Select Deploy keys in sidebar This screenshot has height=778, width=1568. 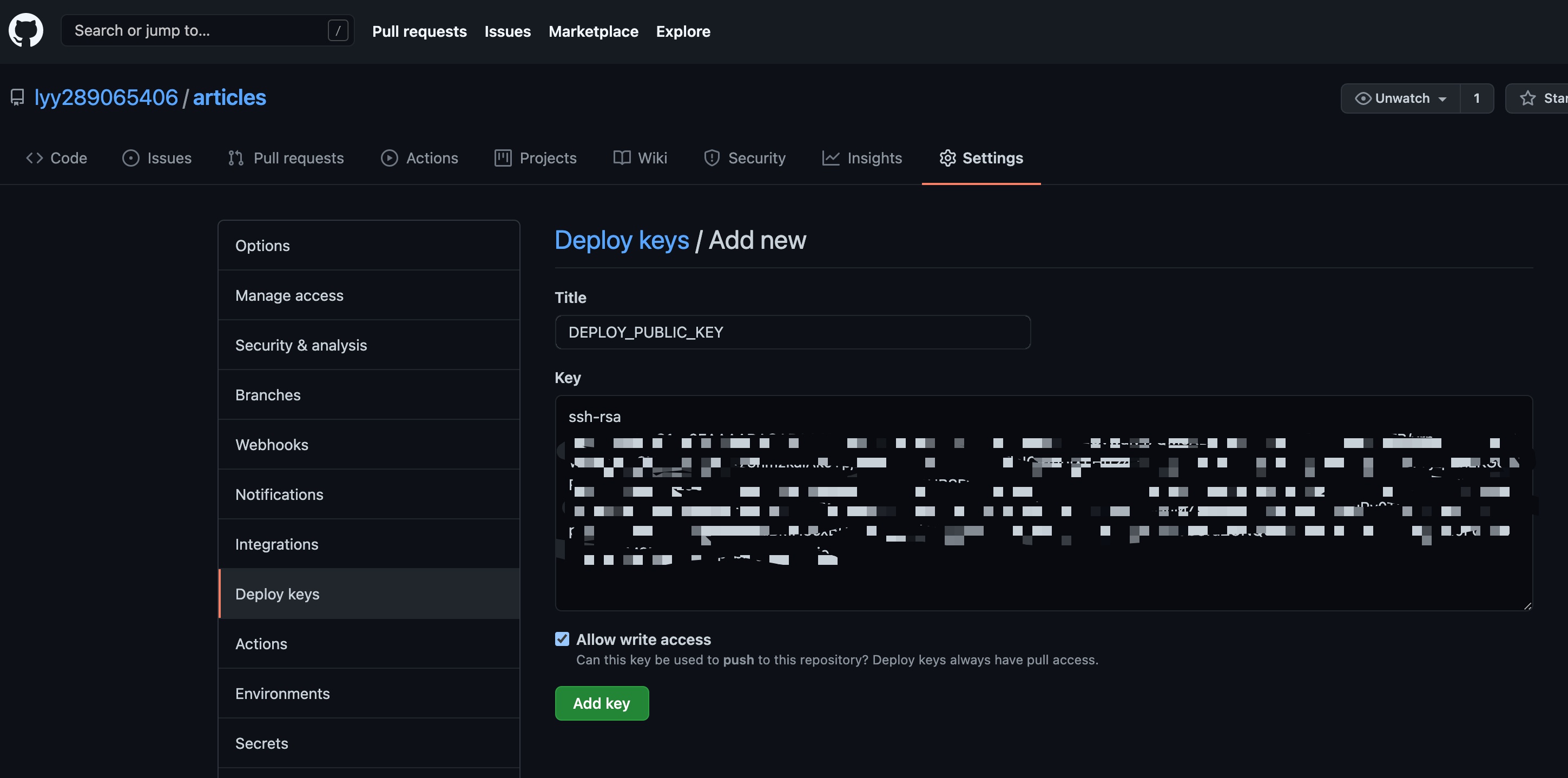pyautogui.click(x=369, y=594)
